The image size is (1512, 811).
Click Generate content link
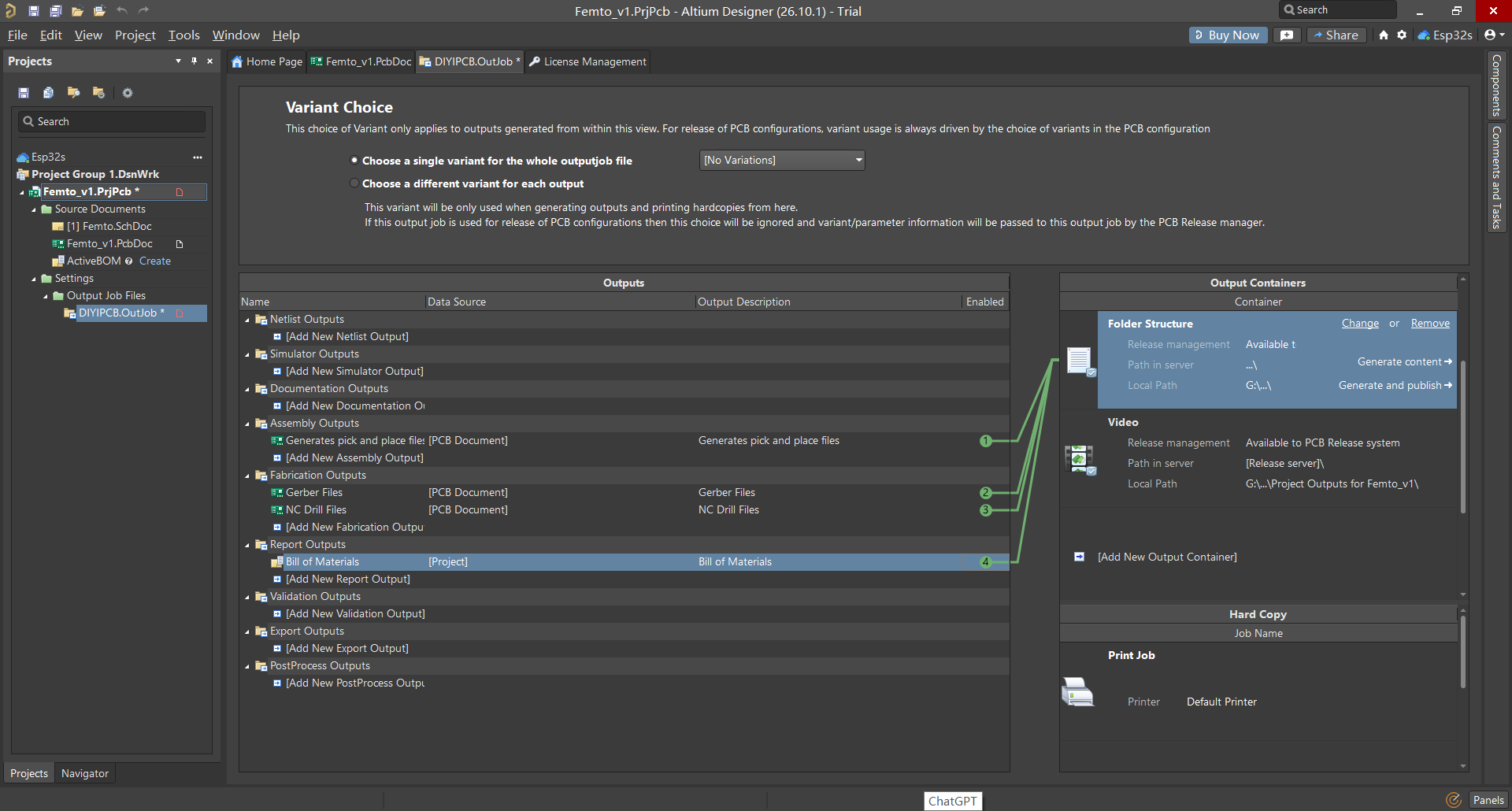point(1404,362)
